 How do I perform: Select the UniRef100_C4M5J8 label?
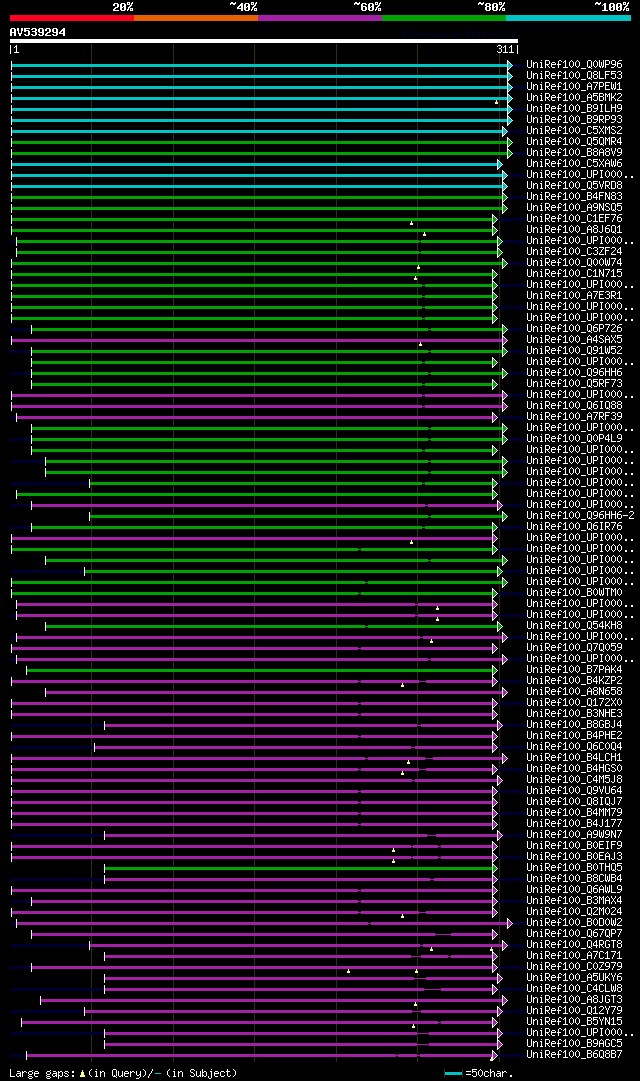(574, 780)
